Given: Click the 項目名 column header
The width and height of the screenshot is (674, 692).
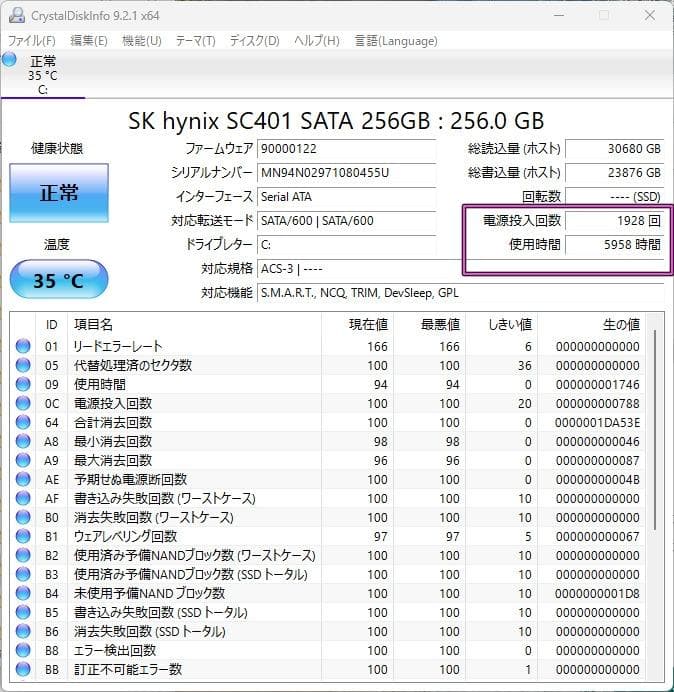Looking at the screenshot, I should click(x=194, y=325).
